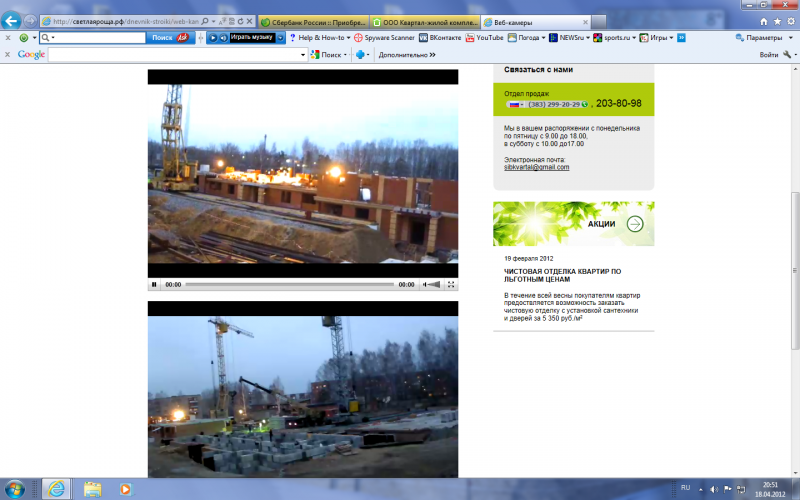Toggle fullscreen on the first video player

(451, 285)
